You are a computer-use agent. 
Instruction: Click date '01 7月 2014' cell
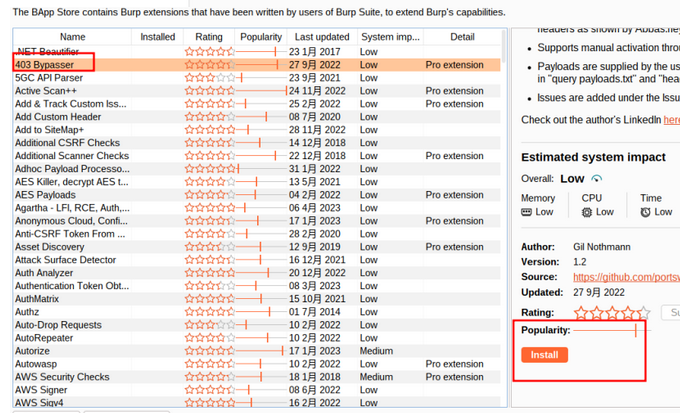point(314,312)
